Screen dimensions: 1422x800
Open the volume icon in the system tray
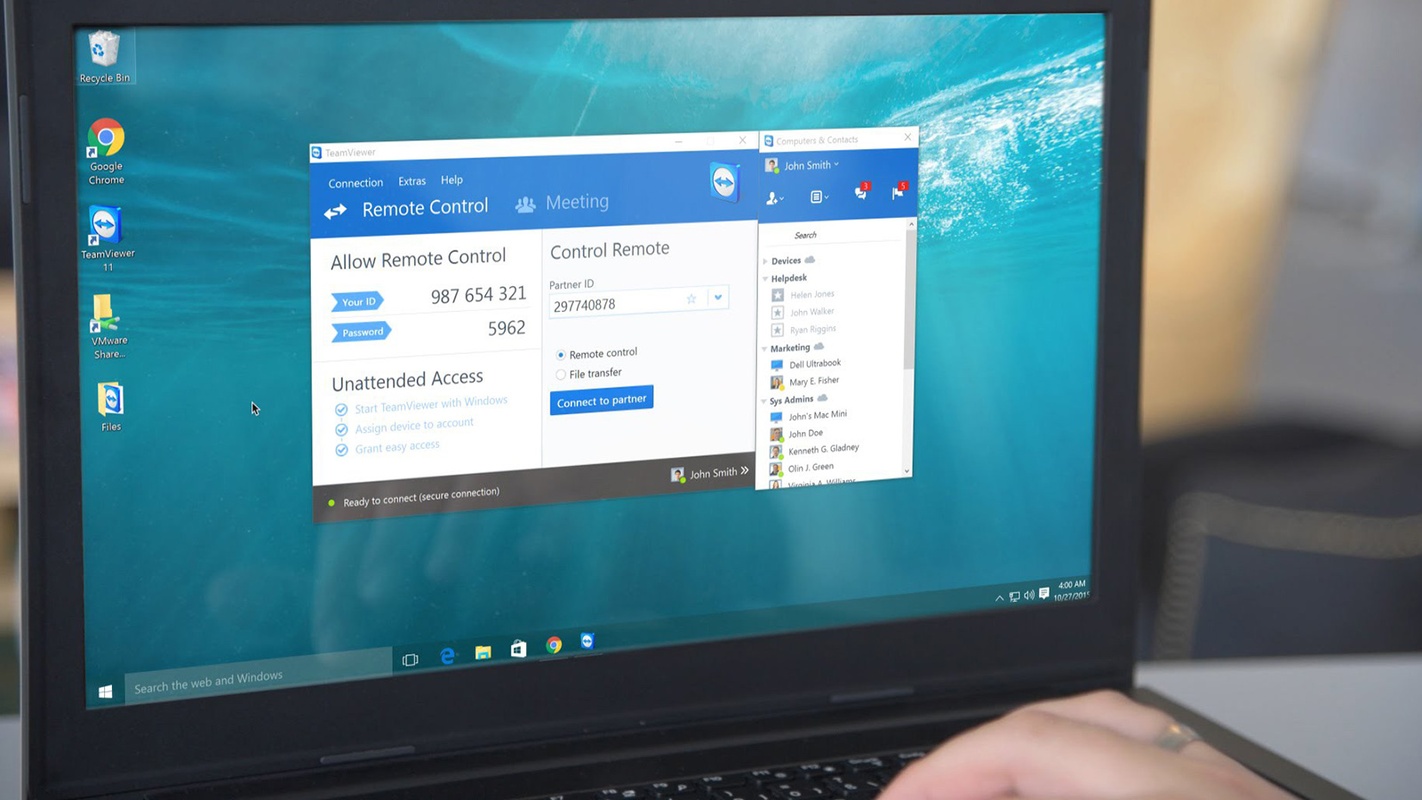click(1029, 595)
